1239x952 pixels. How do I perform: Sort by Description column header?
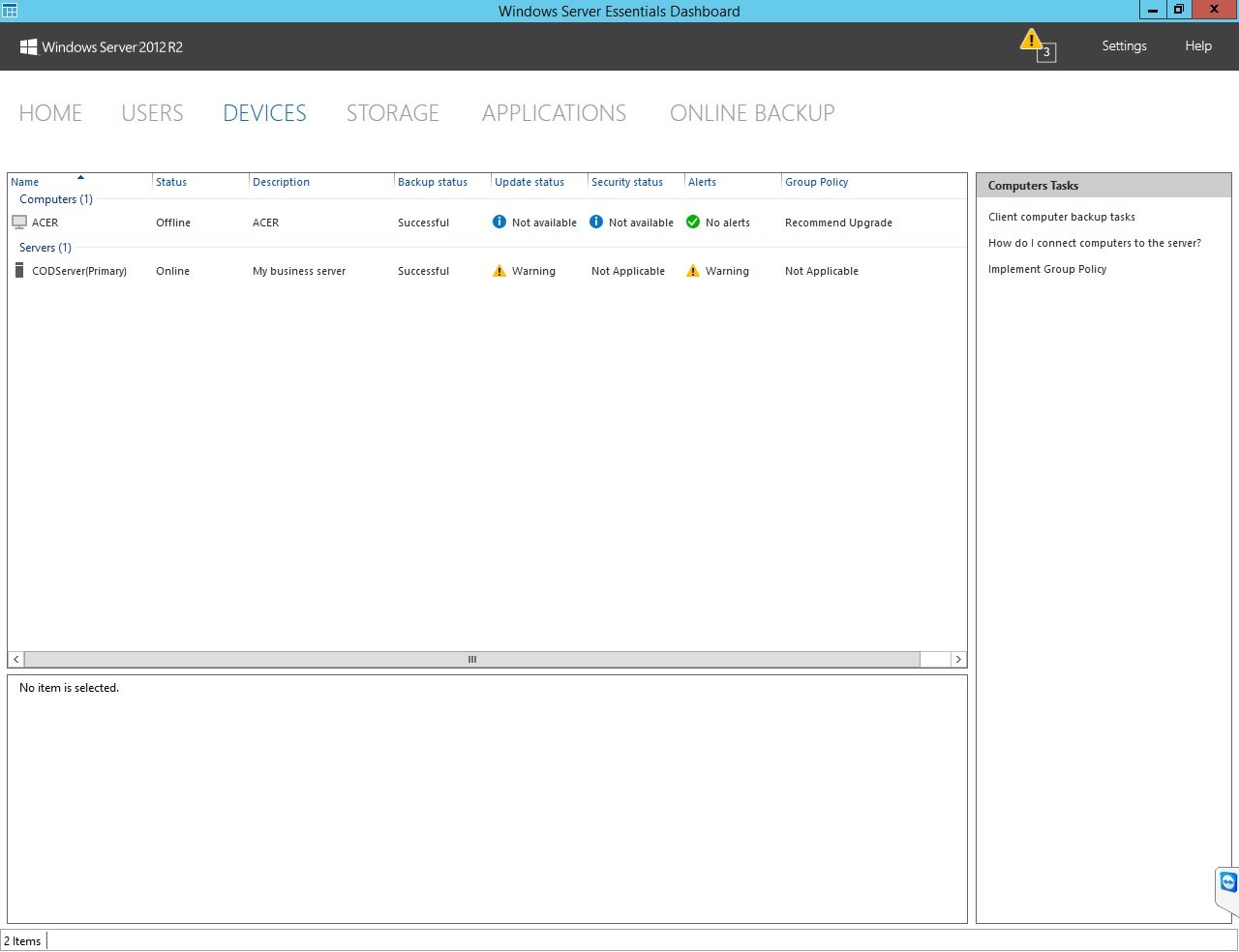[321, 182]
